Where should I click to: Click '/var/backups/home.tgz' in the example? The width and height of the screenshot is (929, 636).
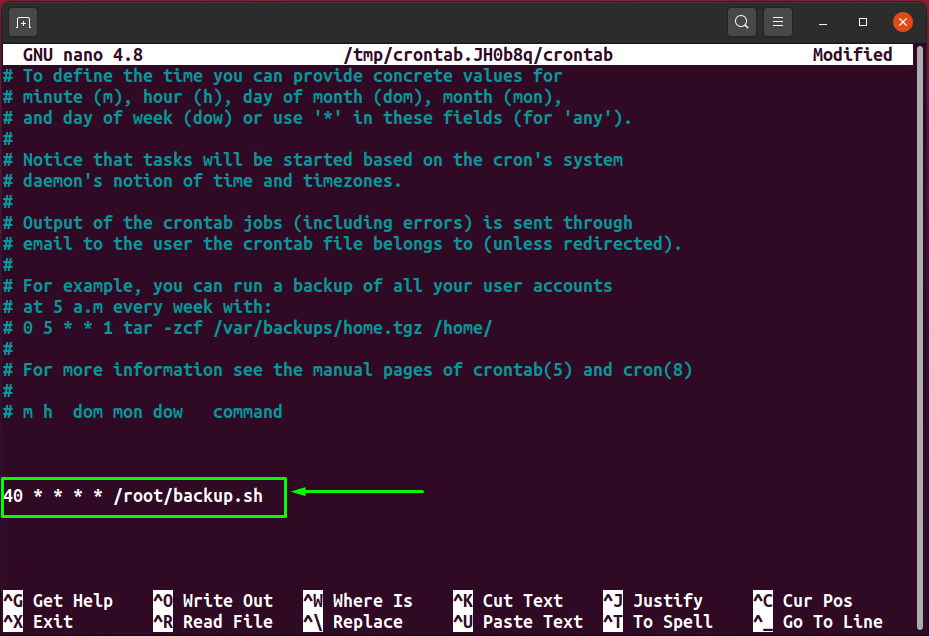coord(318,328)
